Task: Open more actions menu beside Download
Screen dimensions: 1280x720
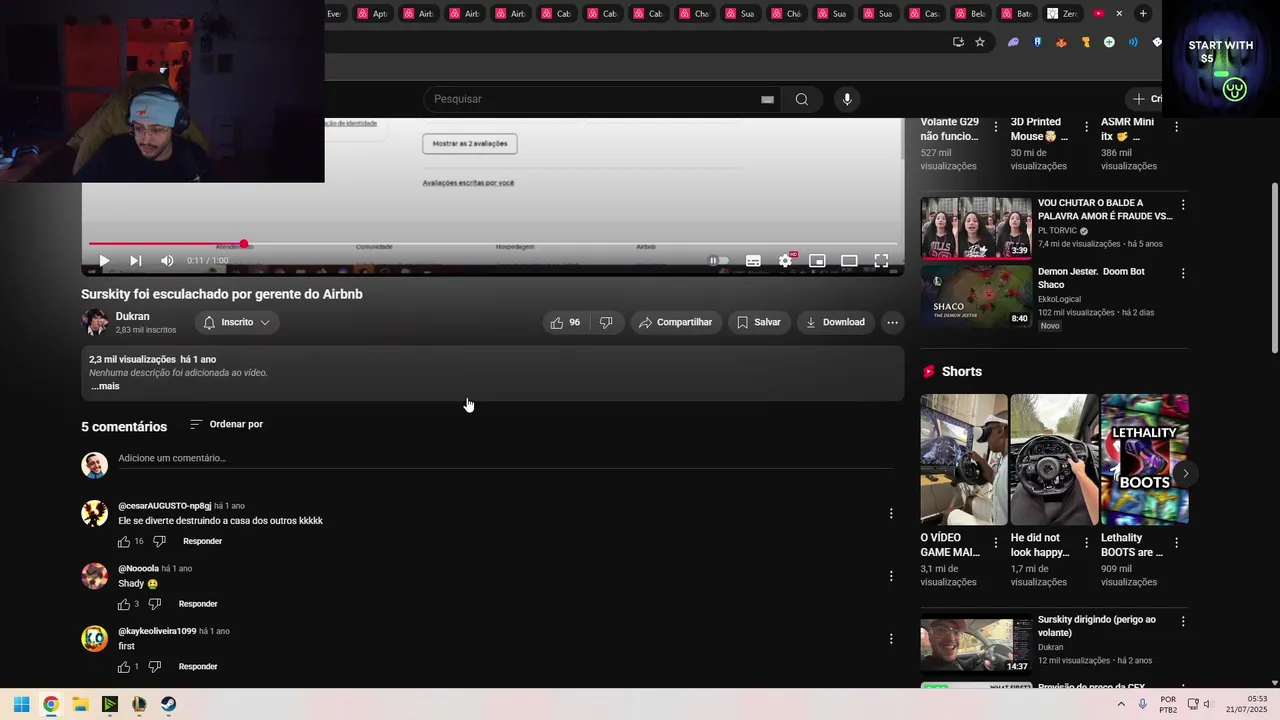Action: [x=892, y=322]
